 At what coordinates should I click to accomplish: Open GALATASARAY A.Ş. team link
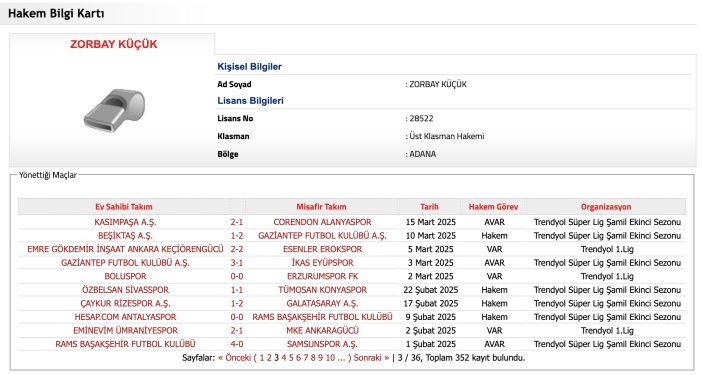[x=322, y=303]
